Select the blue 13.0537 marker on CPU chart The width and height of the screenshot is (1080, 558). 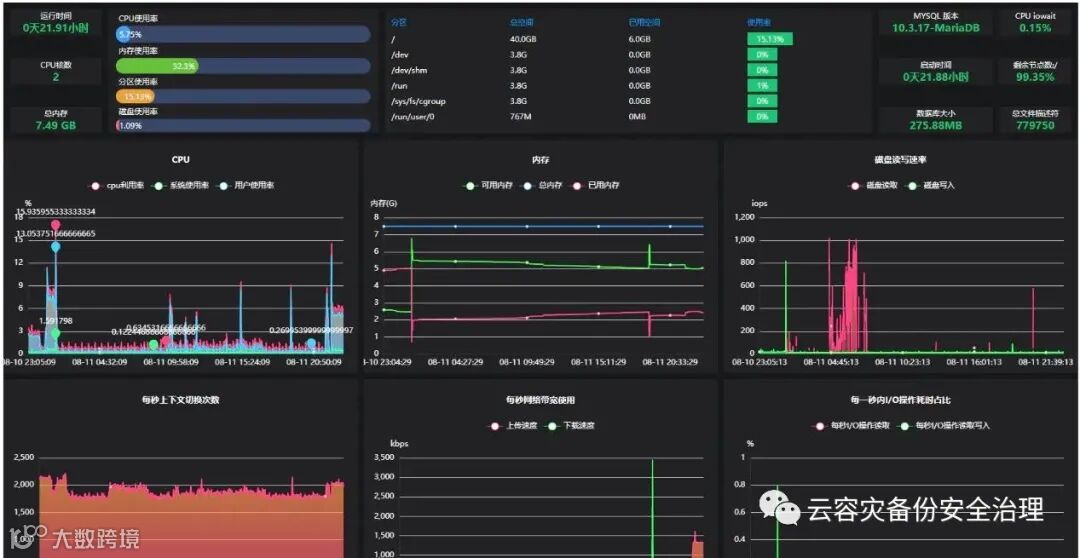[55, 247]
